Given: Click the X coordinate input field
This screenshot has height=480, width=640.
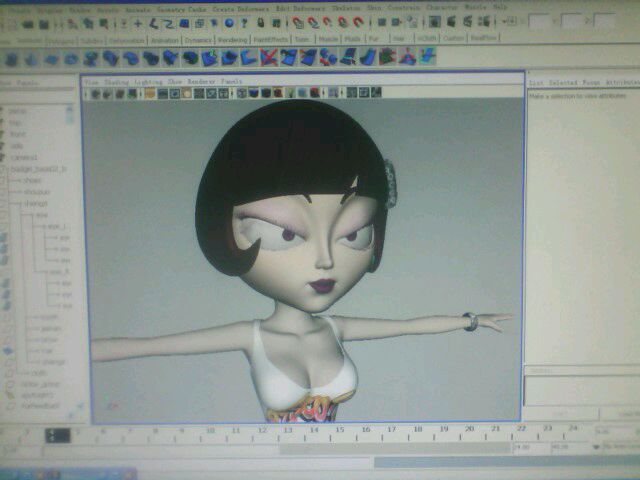Looking at the screenshot, I should (x=538, y=20).
